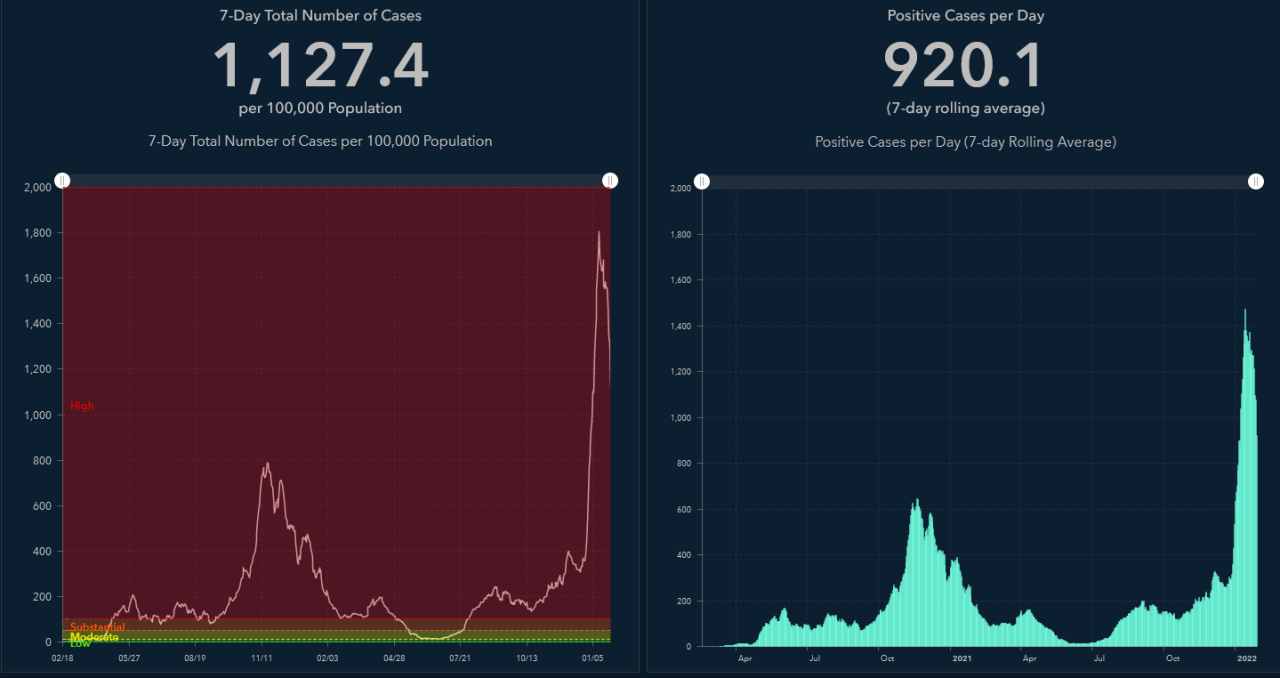
Task: Click the "per 100,000 Population" subtitle
Action: [x=320, y=108]
